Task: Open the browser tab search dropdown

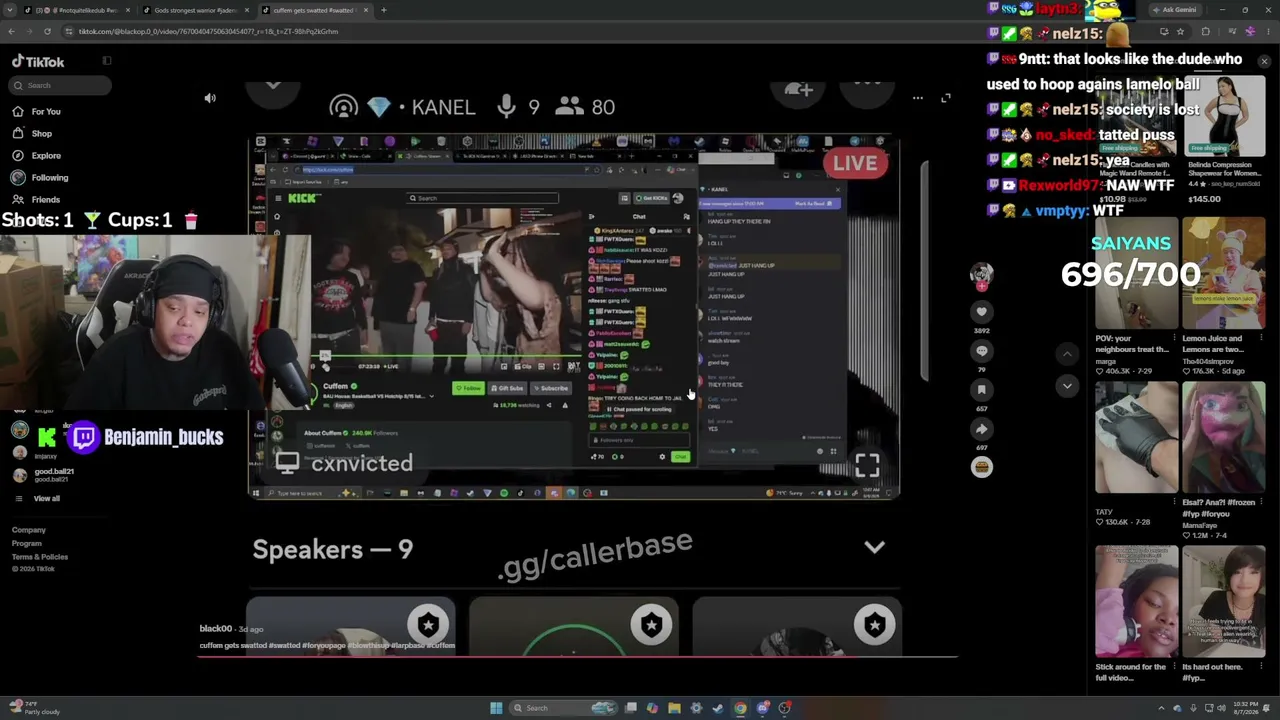Action: (11, 10)
